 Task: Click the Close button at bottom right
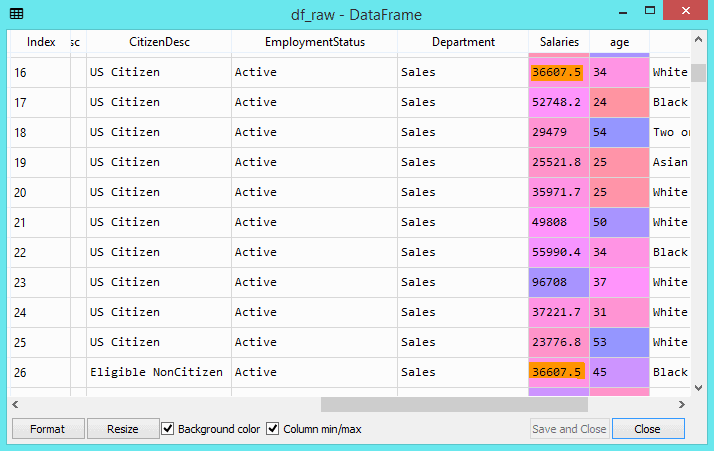[x=648, y=429]
